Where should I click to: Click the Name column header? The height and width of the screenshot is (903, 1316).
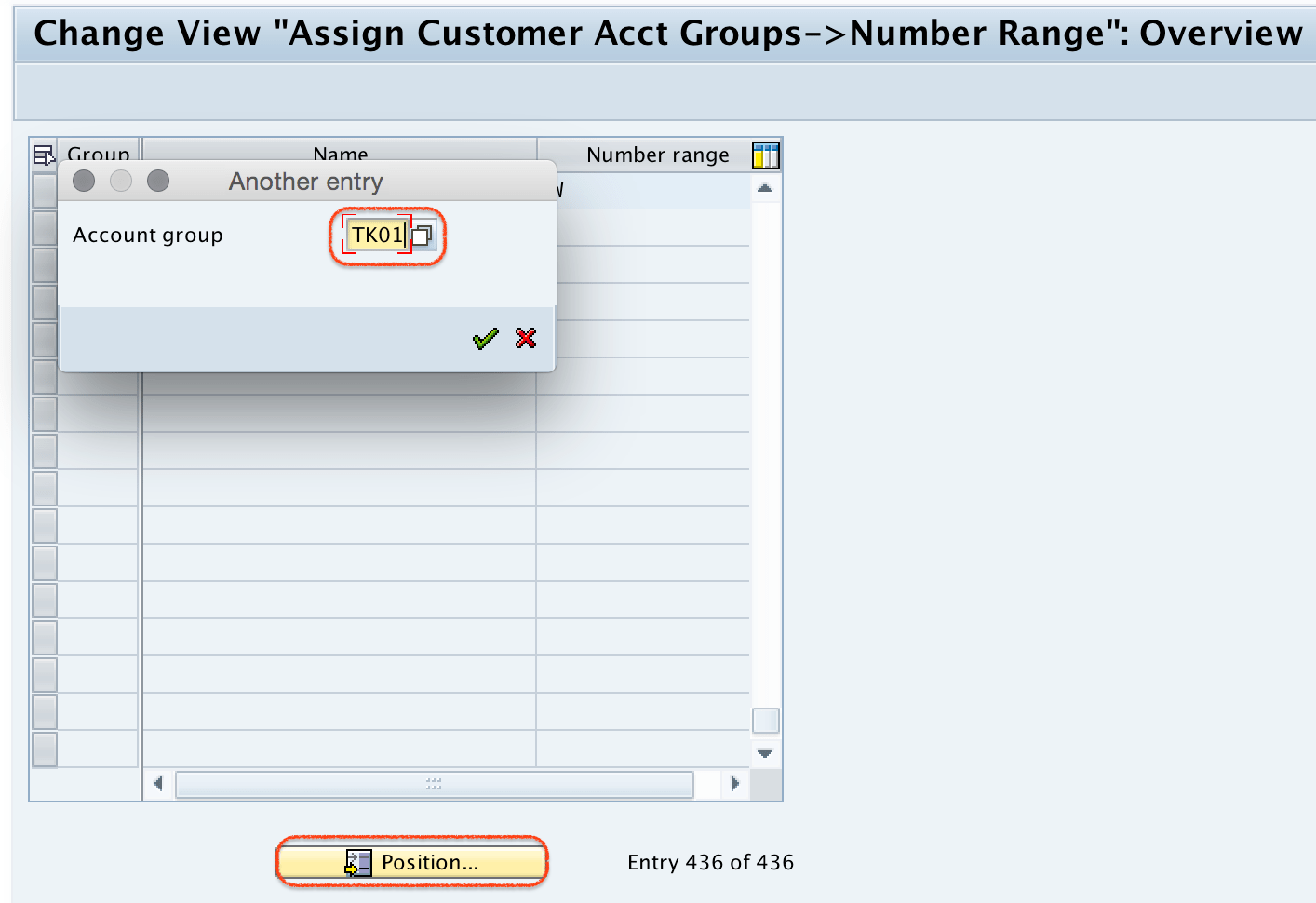(x=340, y=155)
